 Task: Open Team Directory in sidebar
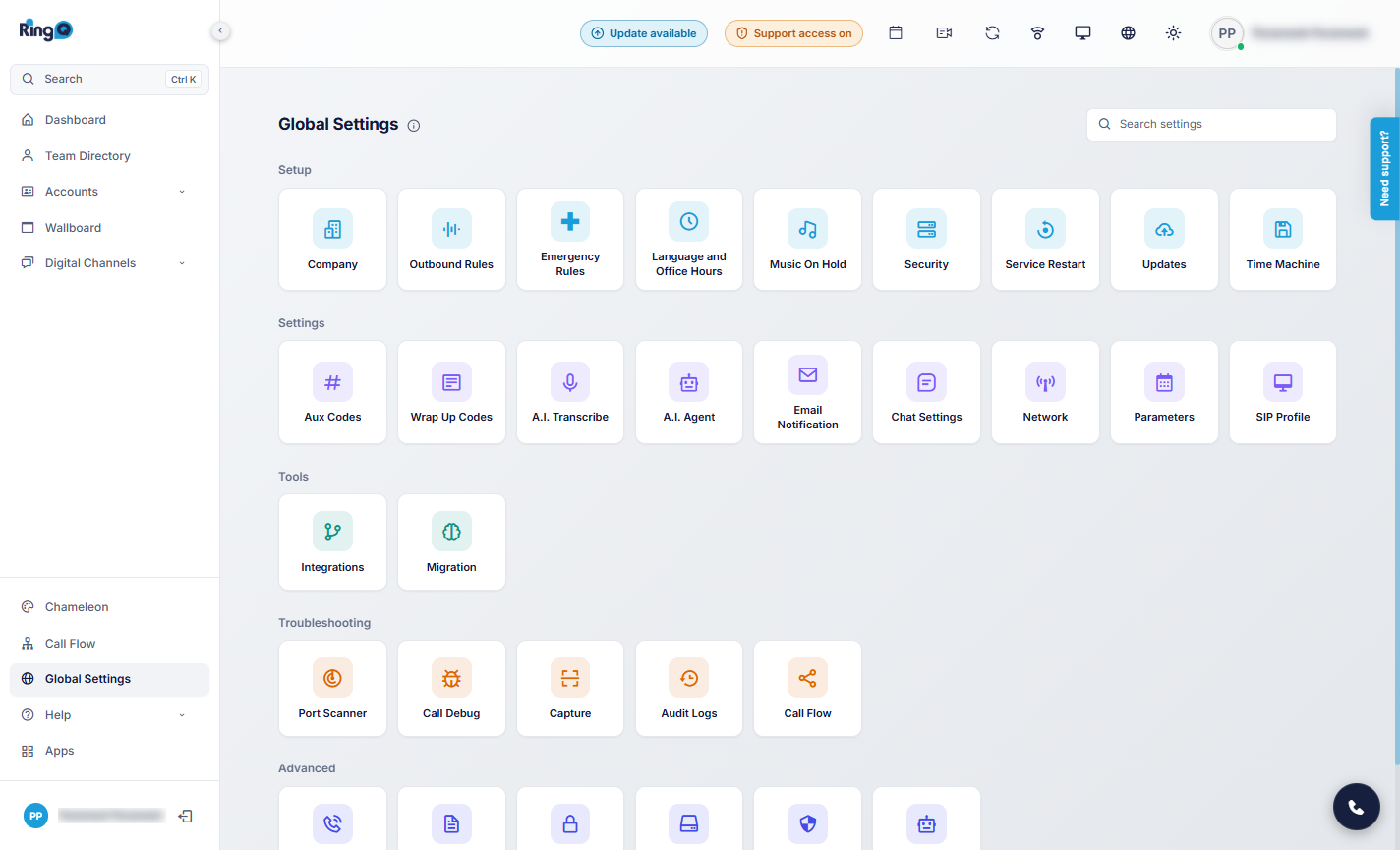coord(109,156)
